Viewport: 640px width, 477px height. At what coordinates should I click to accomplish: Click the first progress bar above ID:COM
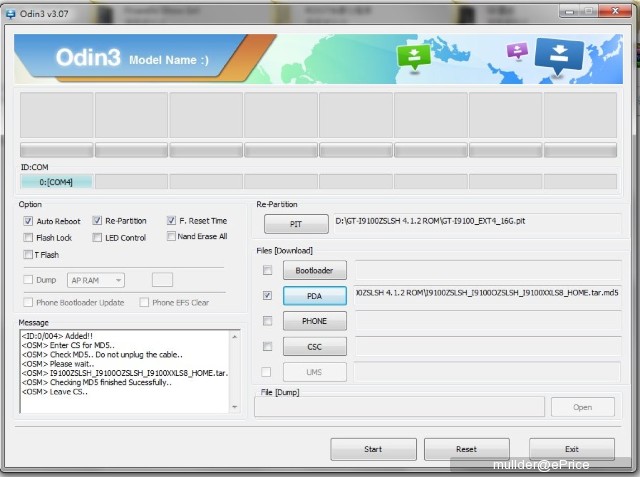click(56, 150)
